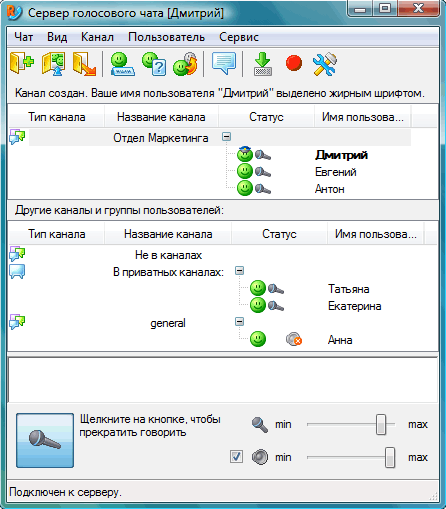The height and width of the screenshot is (509, 446).
Task: Toggle the large microphone talk button
Action: [45, 440]
